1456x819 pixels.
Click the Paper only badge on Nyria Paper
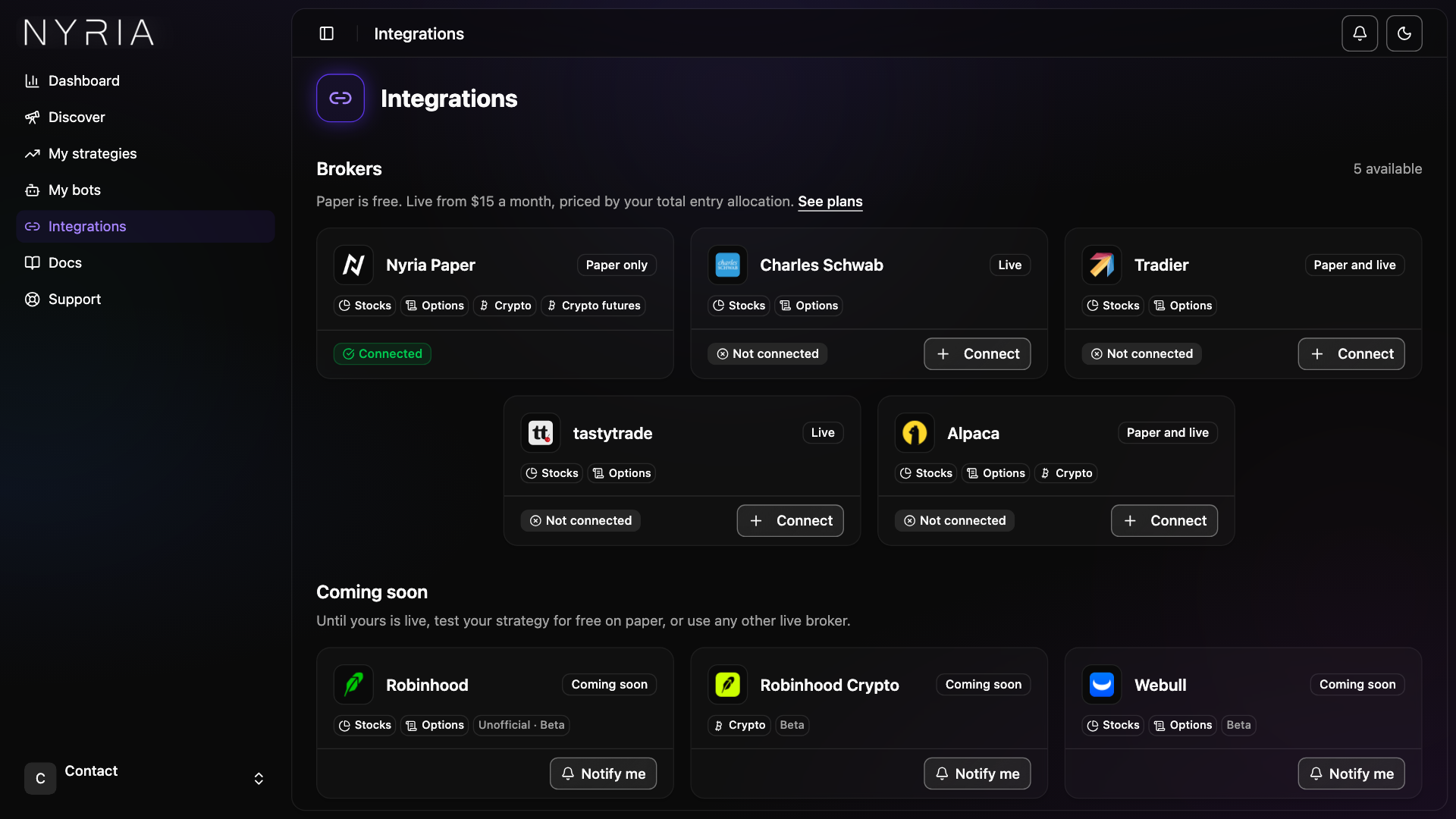point(617,265)
